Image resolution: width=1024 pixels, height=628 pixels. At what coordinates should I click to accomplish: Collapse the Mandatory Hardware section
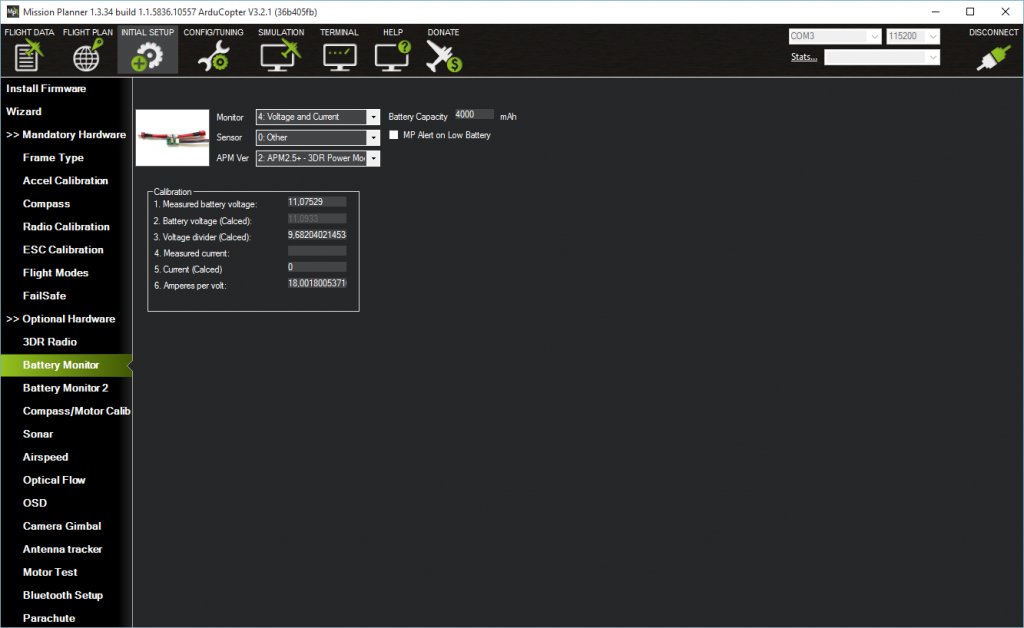click(x=65, y=134)
